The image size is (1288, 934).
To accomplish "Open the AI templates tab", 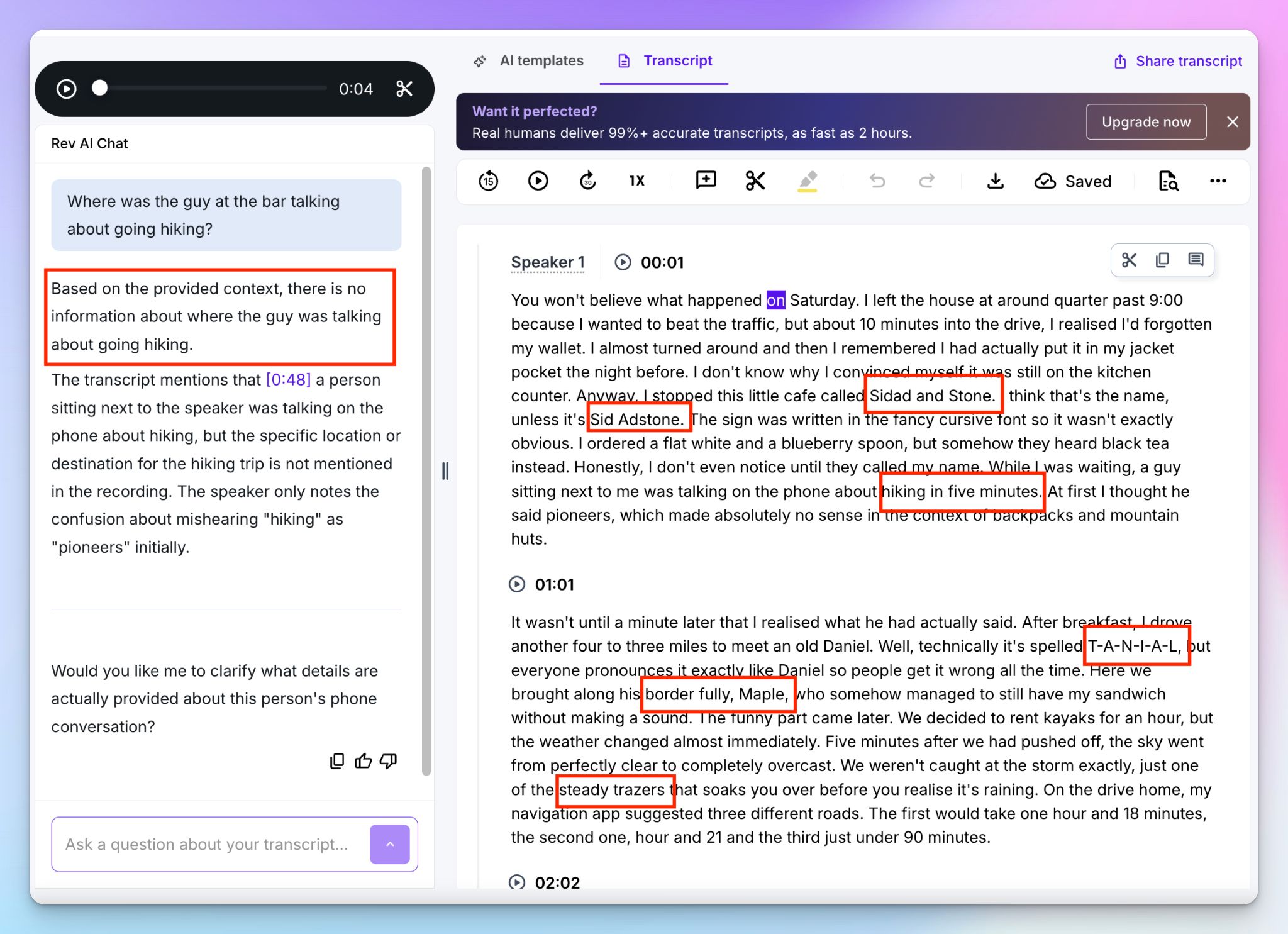I will click(x=528, y=61).
